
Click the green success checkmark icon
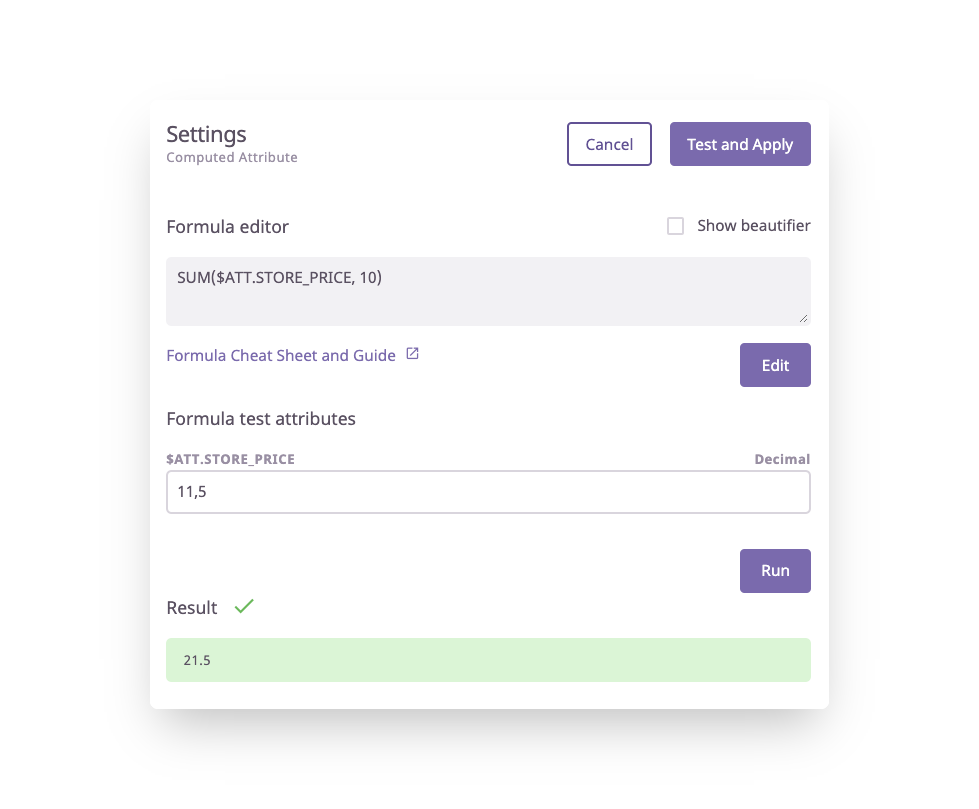(244, 606)
